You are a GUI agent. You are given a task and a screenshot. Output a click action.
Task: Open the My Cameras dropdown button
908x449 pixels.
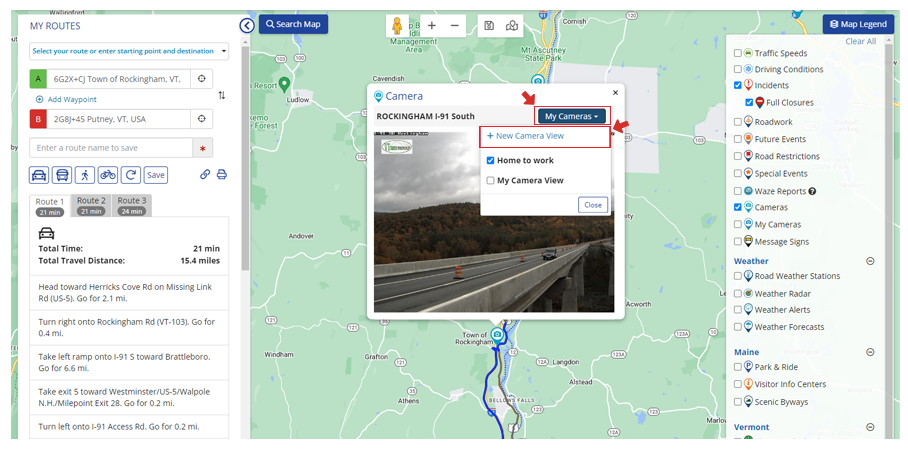click(572, 116)
